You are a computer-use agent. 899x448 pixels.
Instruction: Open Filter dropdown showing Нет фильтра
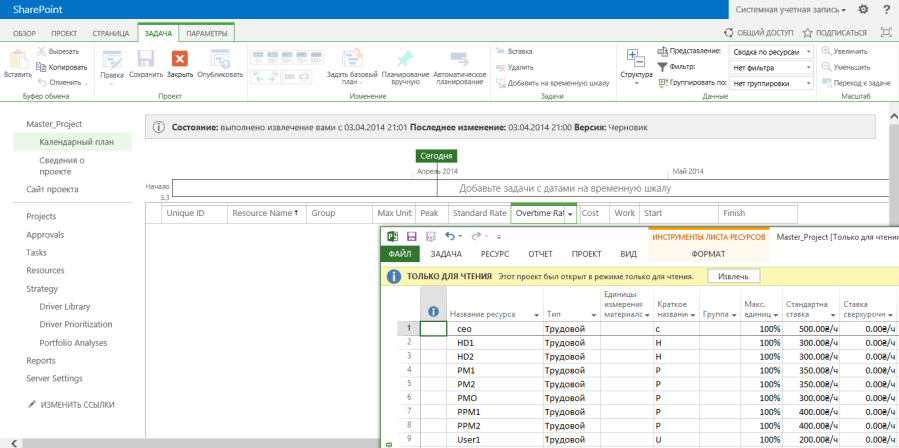pos(771,68)
